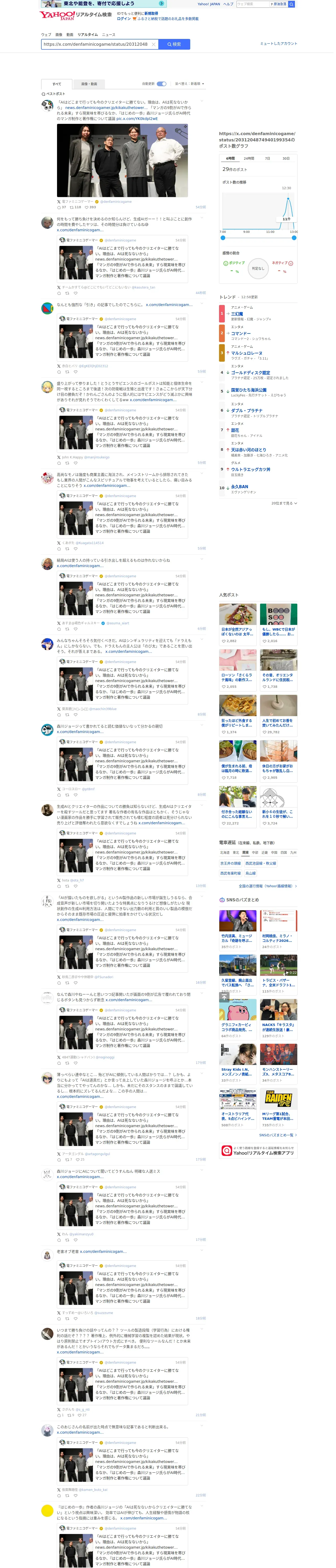
Task: Click magnifier icon in top web search
Action: (291, 4)
